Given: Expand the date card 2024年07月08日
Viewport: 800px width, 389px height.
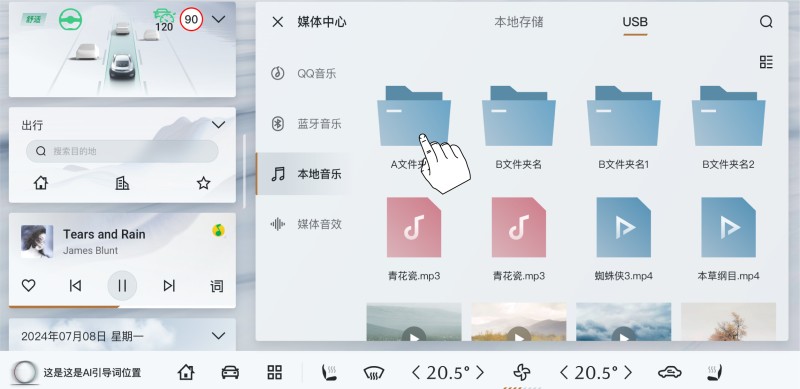Looking at the screenshot, I should coord(218,335).
